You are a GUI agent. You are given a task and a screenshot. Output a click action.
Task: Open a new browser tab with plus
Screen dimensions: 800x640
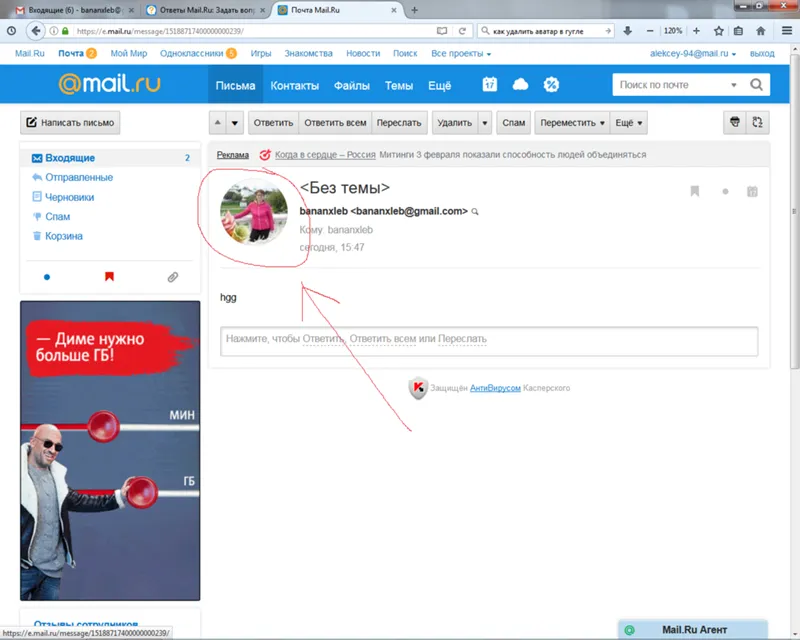414,10
